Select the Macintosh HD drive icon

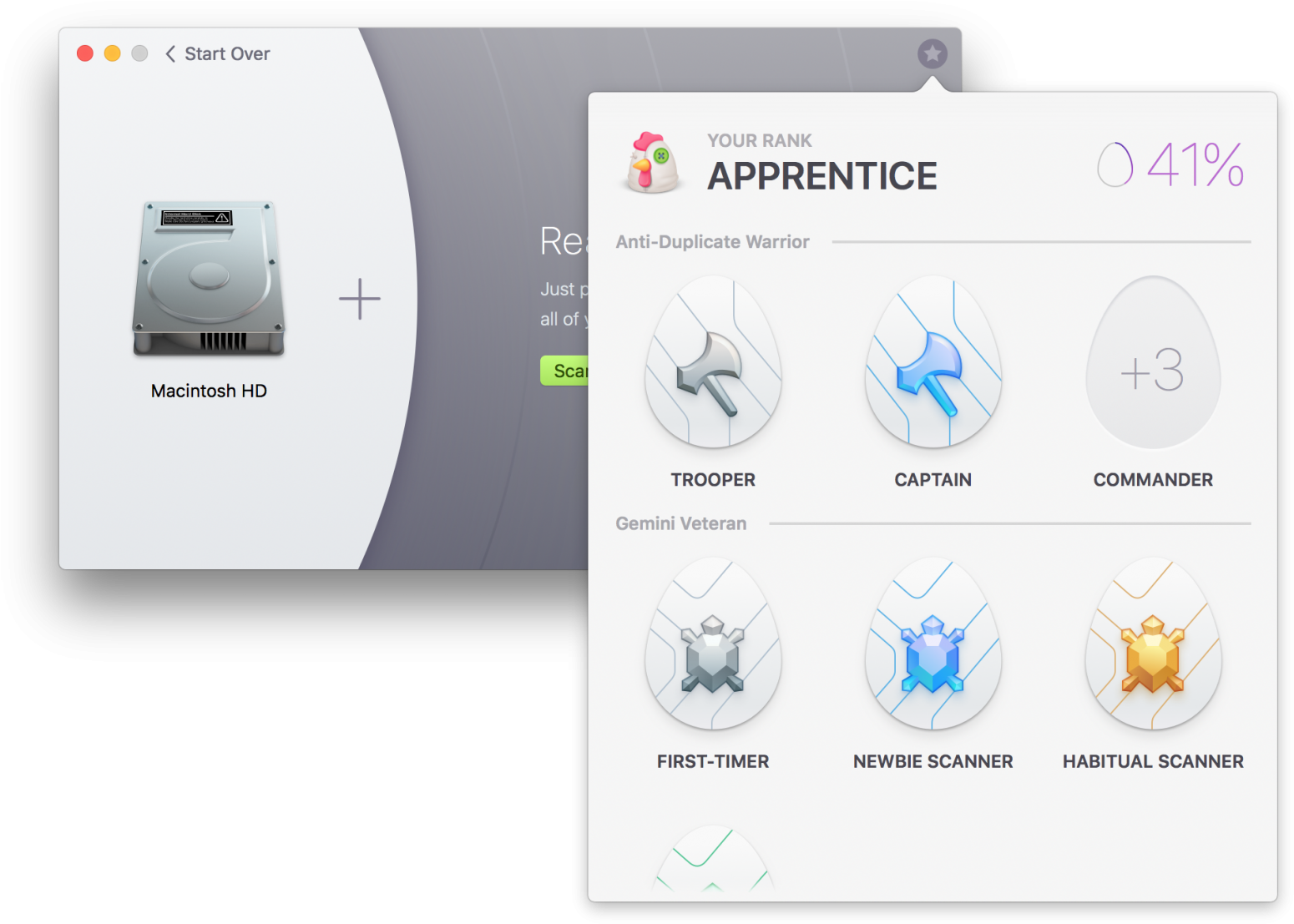209,279
